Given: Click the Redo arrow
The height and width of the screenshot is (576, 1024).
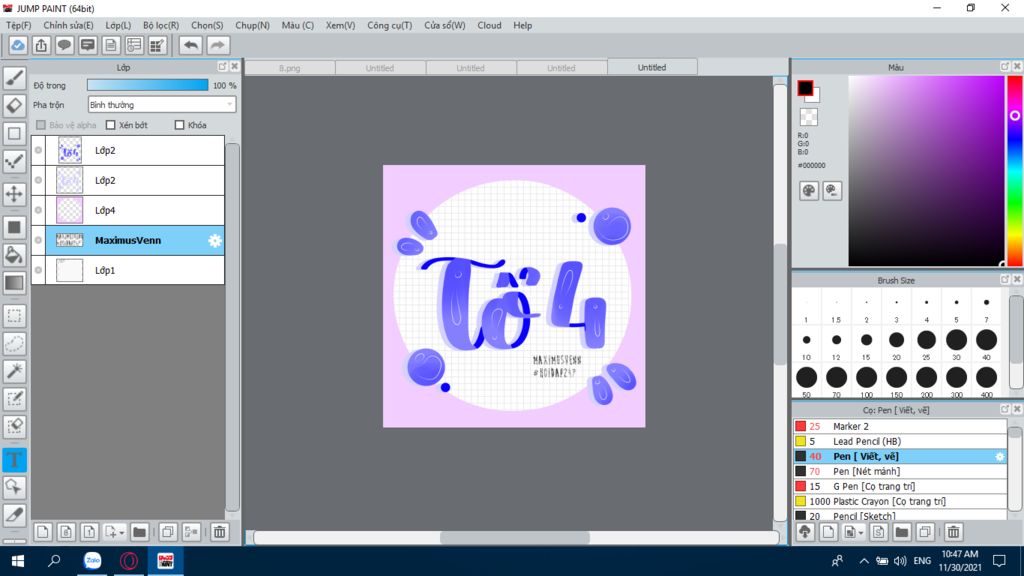Looking at the screenshot, I should pyautogui.click(x=217, y=45).
